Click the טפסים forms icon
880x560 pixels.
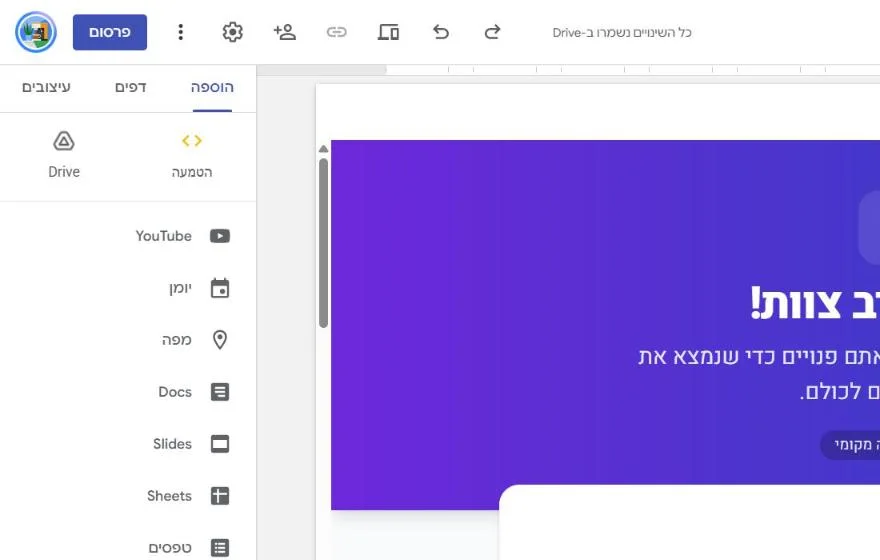tap(220, 548)
